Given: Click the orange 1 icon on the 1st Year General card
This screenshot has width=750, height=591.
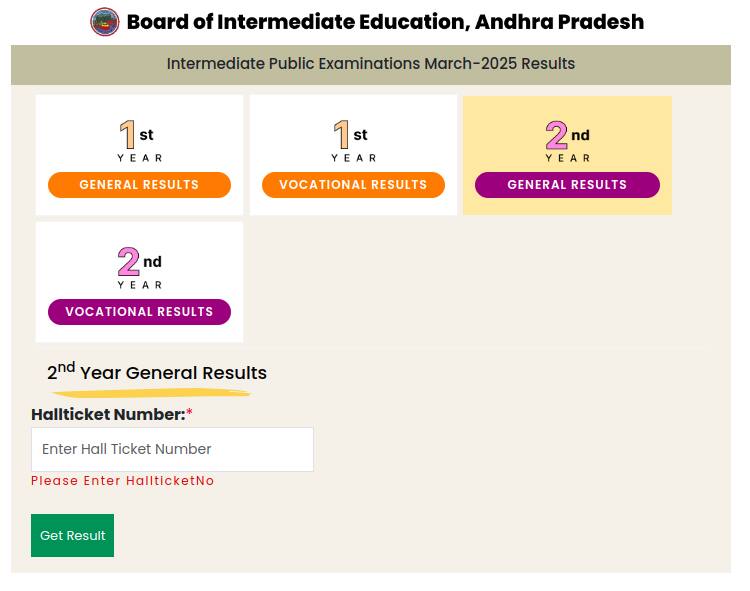Looking at the screenshot, I should pyautogui.click(x=127, y=134).
